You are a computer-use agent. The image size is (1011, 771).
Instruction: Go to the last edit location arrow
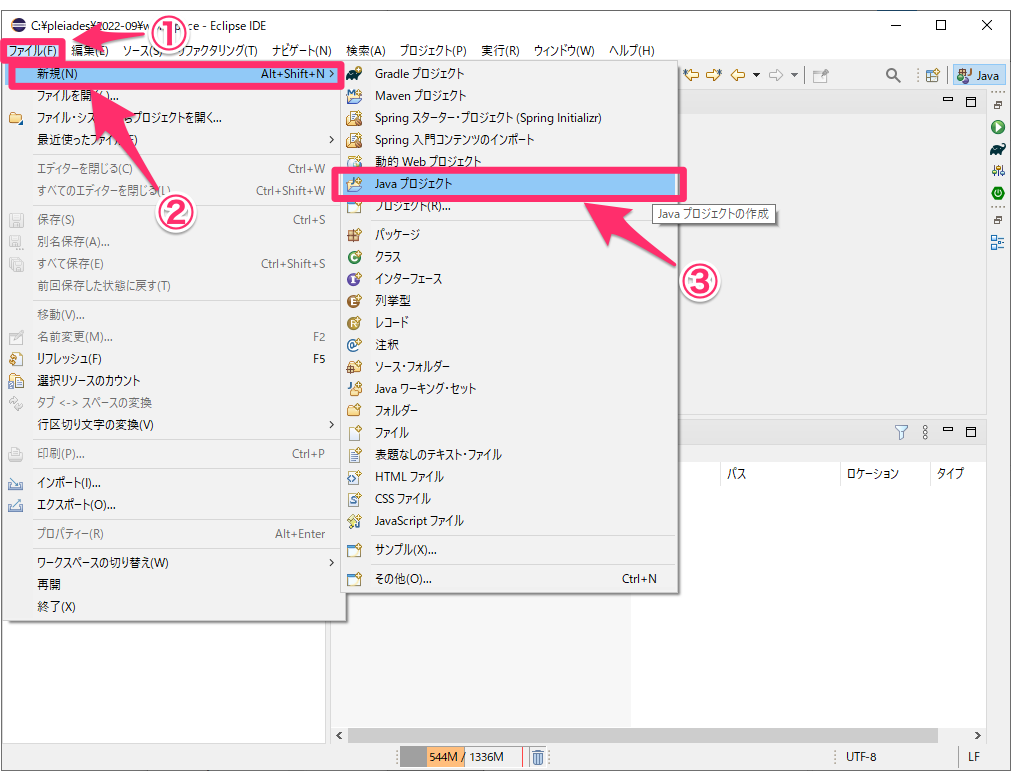[x=691, y=75]
